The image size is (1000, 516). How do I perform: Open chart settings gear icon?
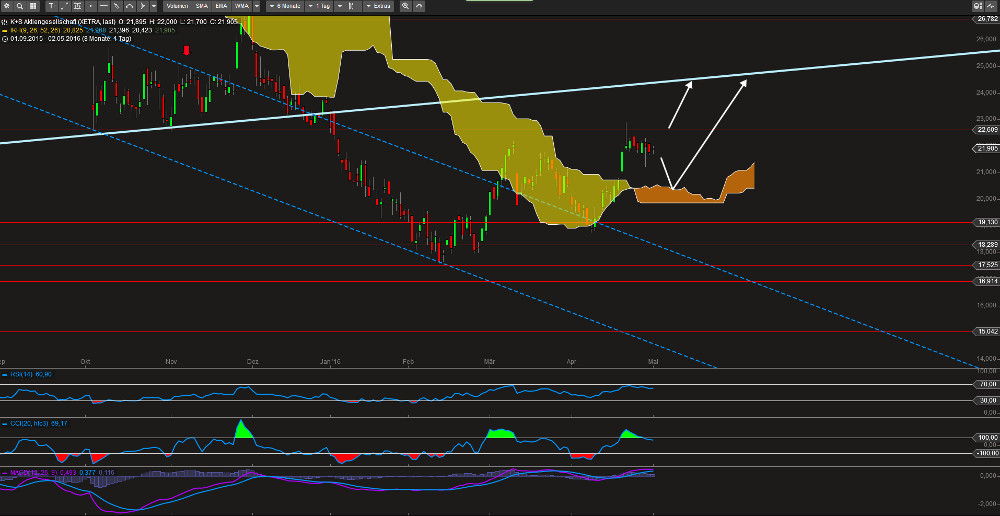[6, 6]
